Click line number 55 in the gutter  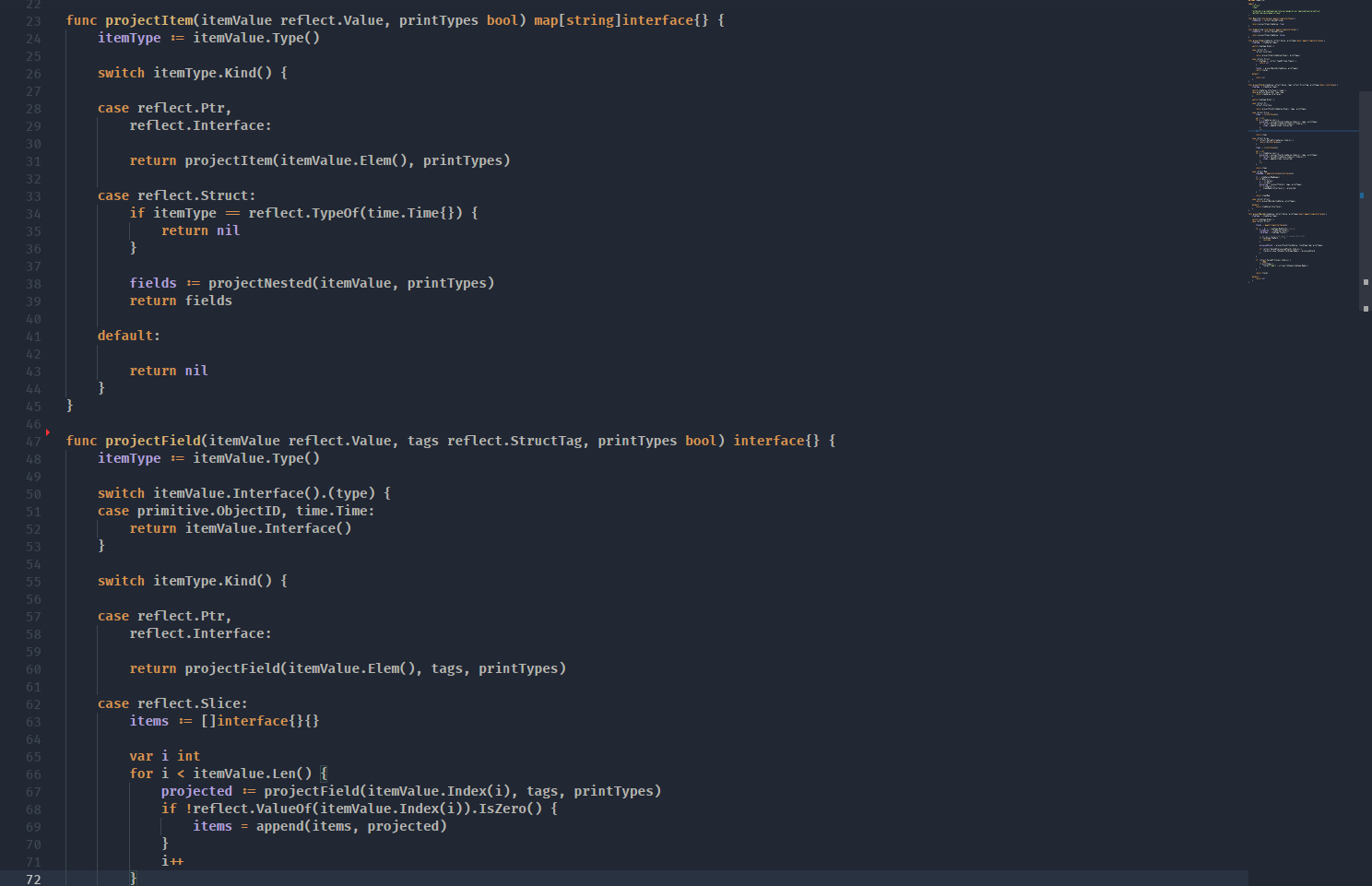(33, 582)
